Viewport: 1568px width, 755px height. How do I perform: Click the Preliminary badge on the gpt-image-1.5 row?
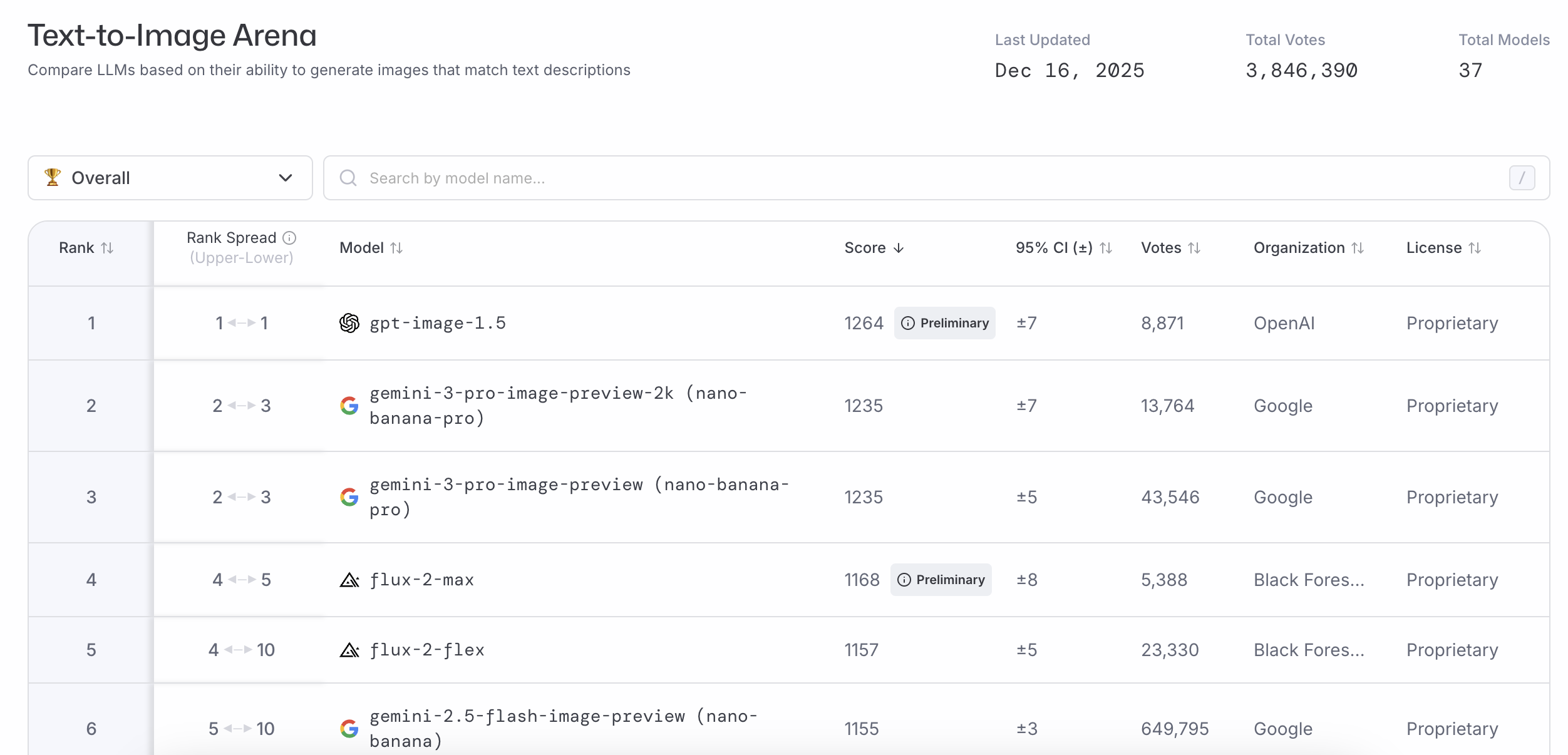click(944, 323)
